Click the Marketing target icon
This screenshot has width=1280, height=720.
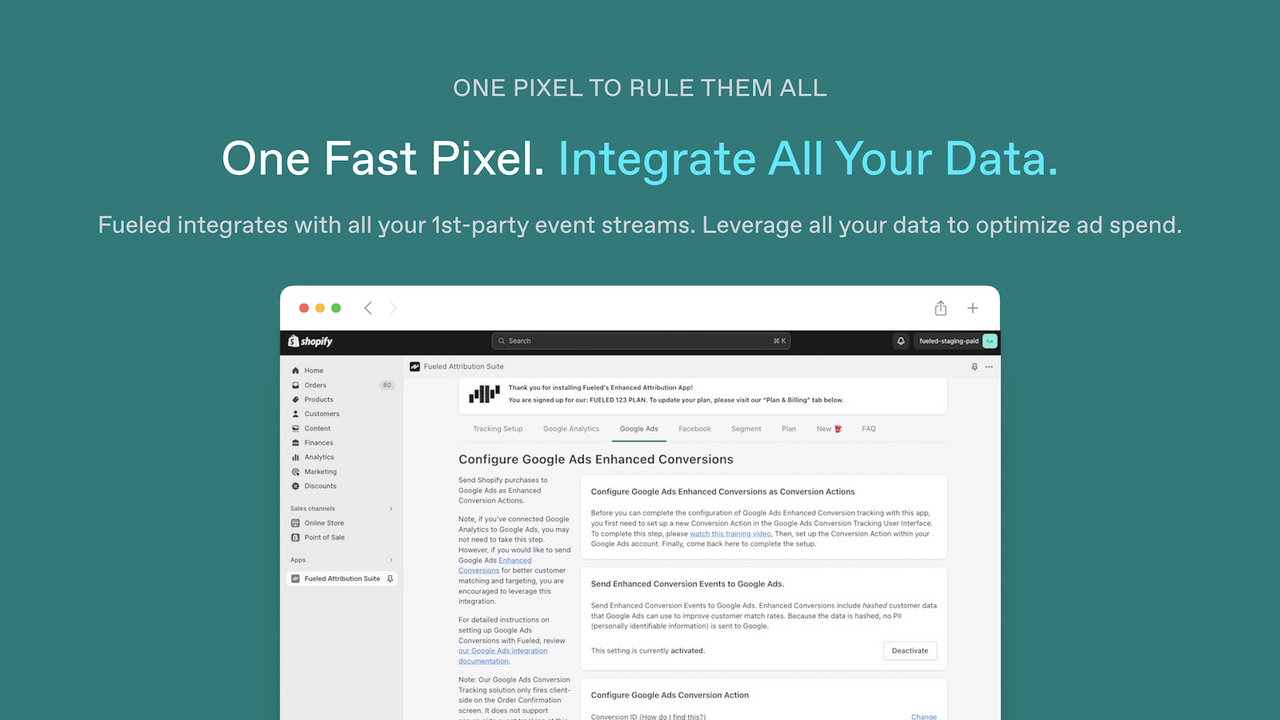[295, 472]
